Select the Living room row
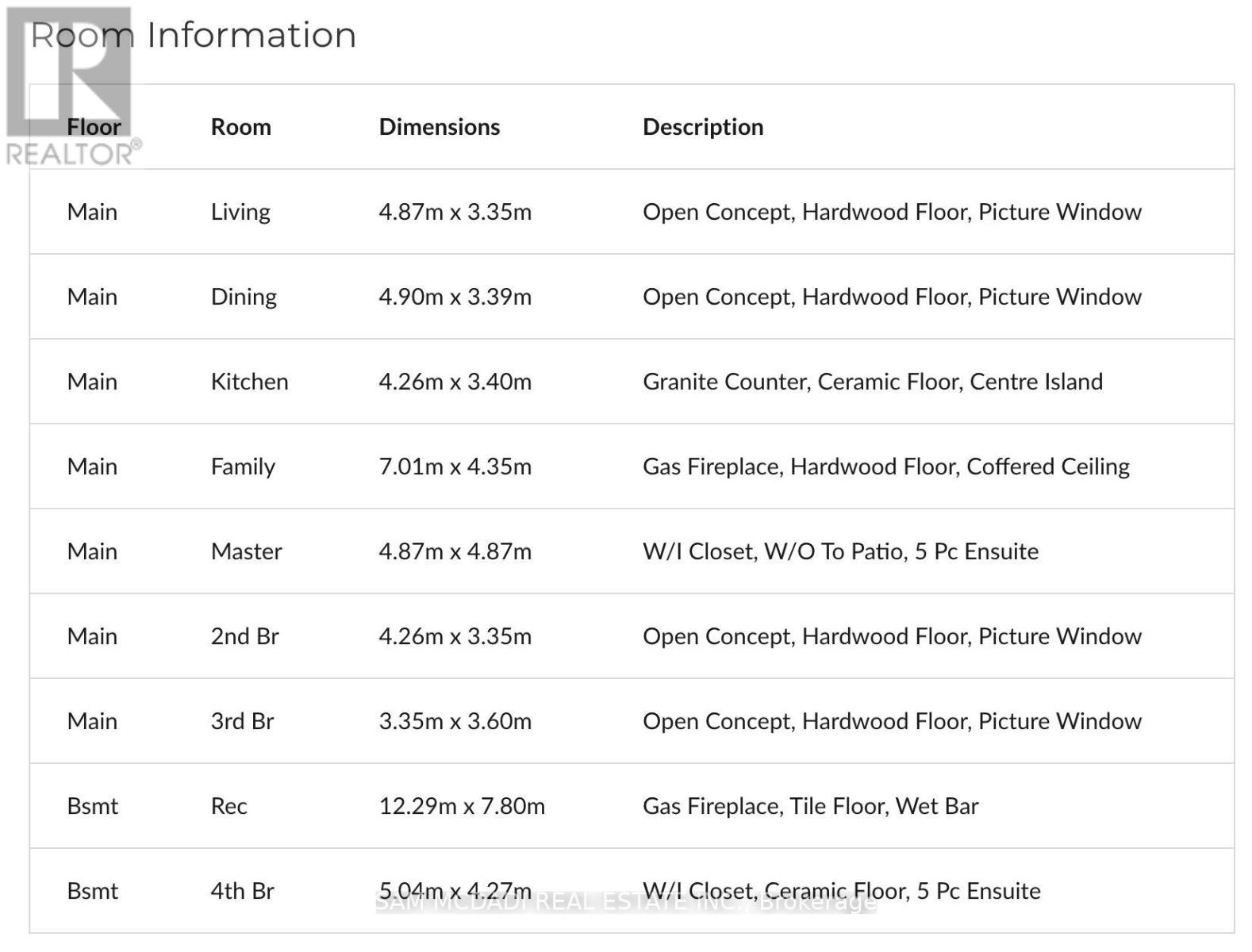1252x952 pixels. [x=632, y=212]
